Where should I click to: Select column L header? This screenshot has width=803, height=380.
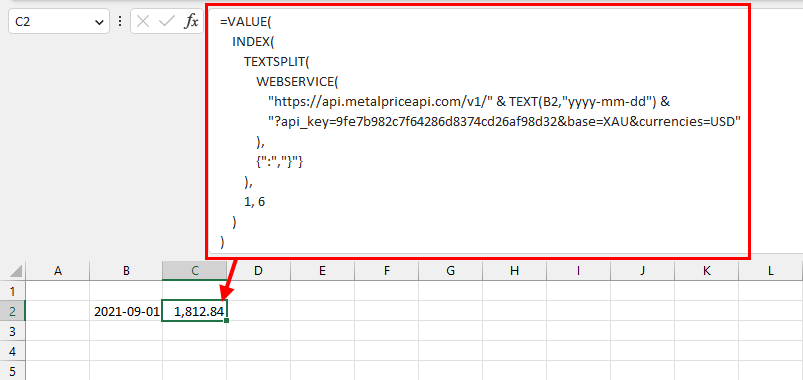click(x=771, y=271)
